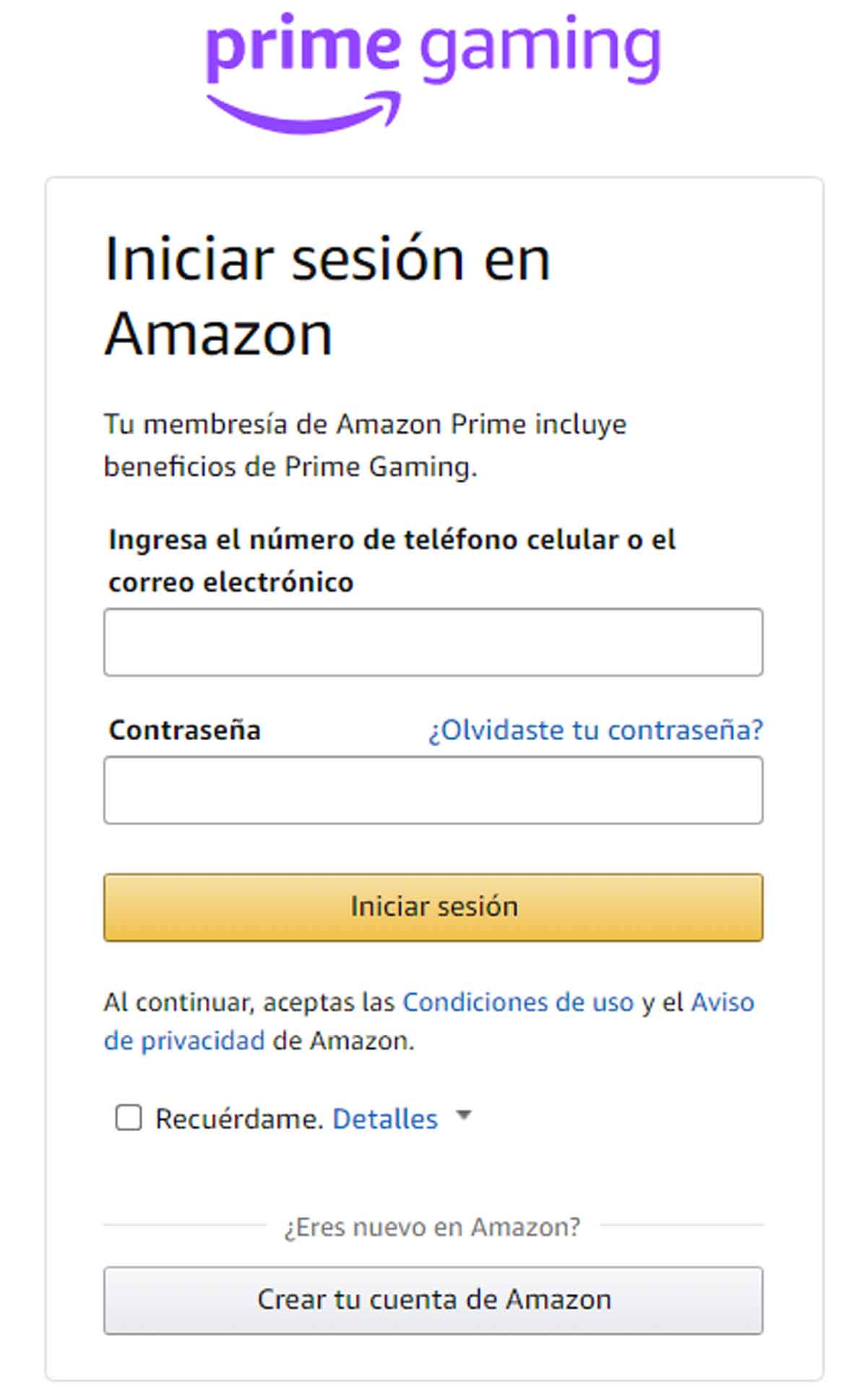Image resolution: width=867 pixels, height=1400 pixels.
Task: Click the Prime membership benefits description text
Action: [x=365, y=445]
